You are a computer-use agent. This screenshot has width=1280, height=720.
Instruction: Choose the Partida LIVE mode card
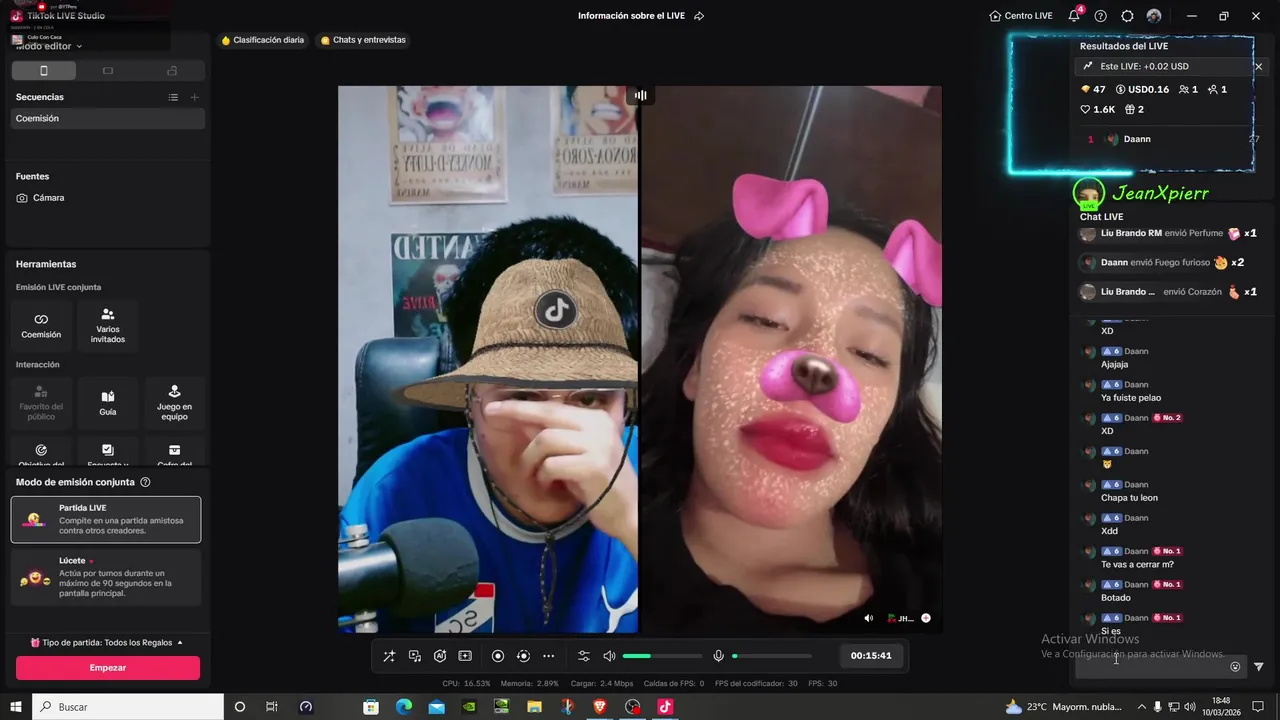(x=106, y=520)
